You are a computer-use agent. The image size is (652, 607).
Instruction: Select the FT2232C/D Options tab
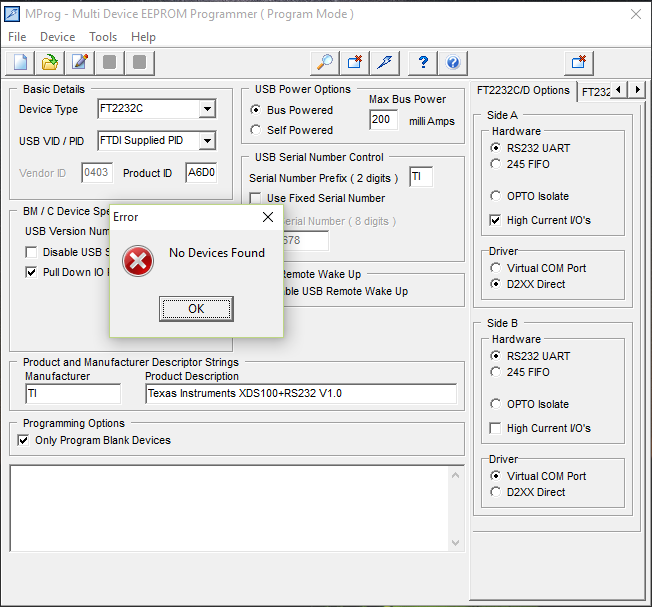point(523,90)
